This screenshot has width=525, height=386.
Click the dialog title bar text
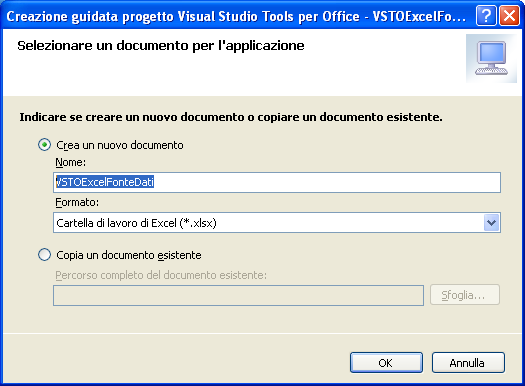coord(236,16)
